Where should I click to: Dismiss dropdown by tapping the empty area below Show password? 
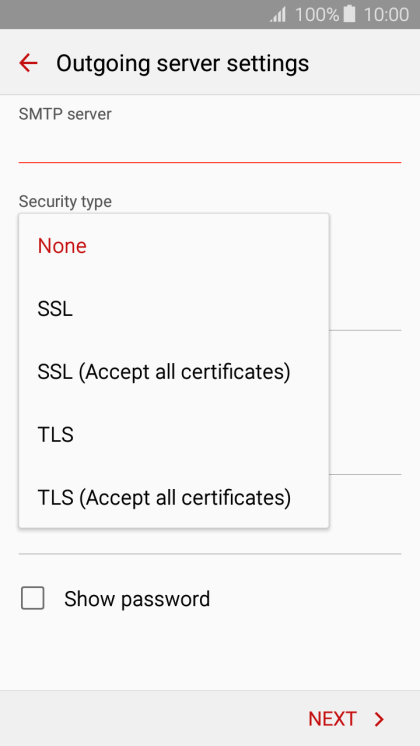pyautogui.click(x=210, y=654)
